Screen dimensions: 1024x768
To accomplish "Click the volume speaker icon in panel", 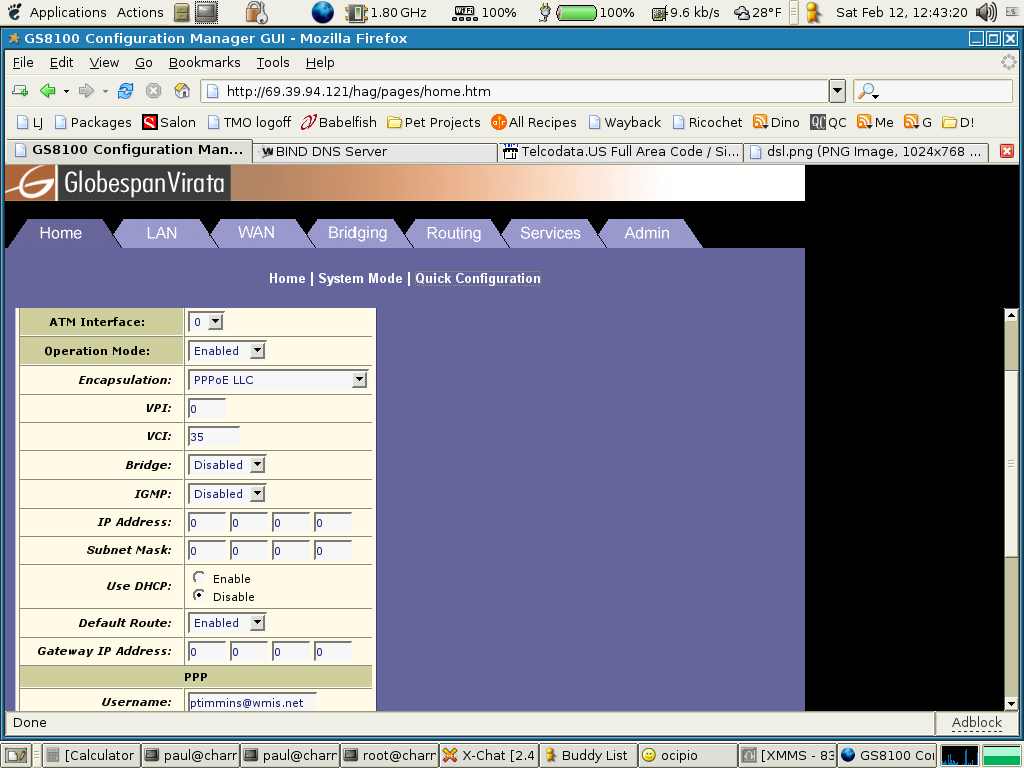I will pos(986,13).
